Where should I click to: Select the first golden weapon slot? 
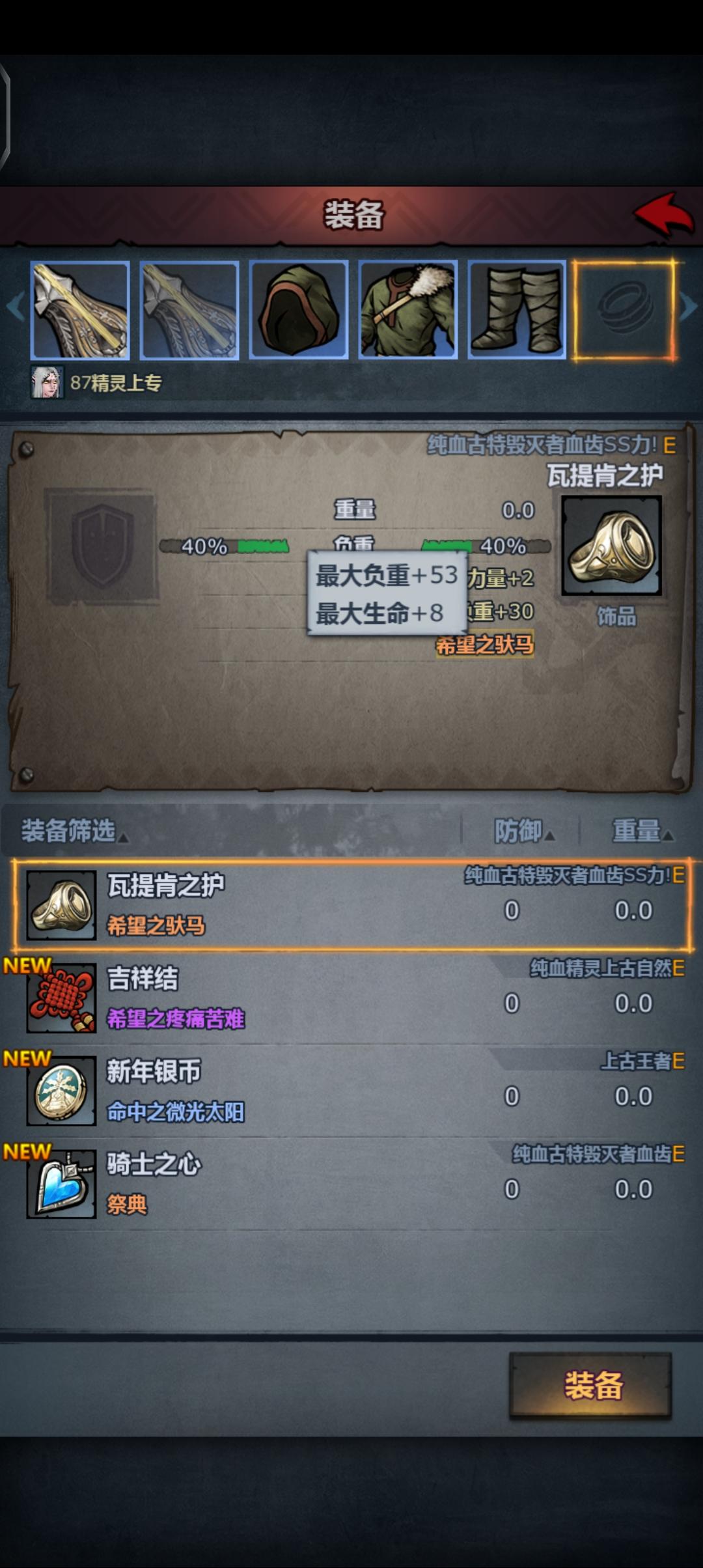(x=80, y=310)
